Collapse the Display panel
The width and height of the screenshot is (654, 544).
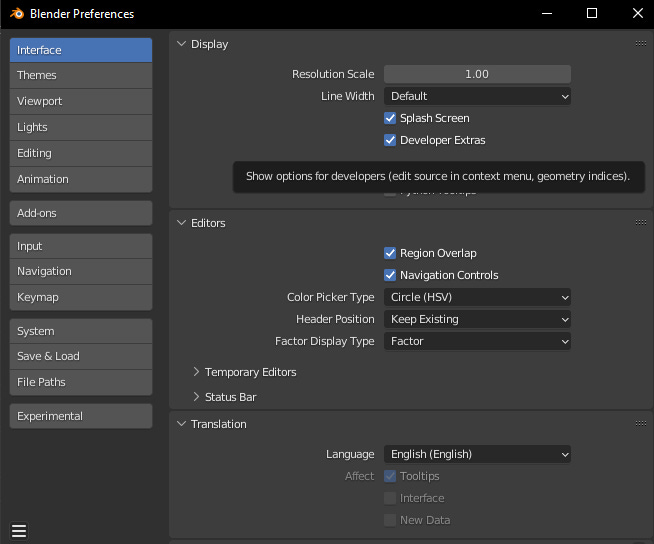[x=181, y=44]
